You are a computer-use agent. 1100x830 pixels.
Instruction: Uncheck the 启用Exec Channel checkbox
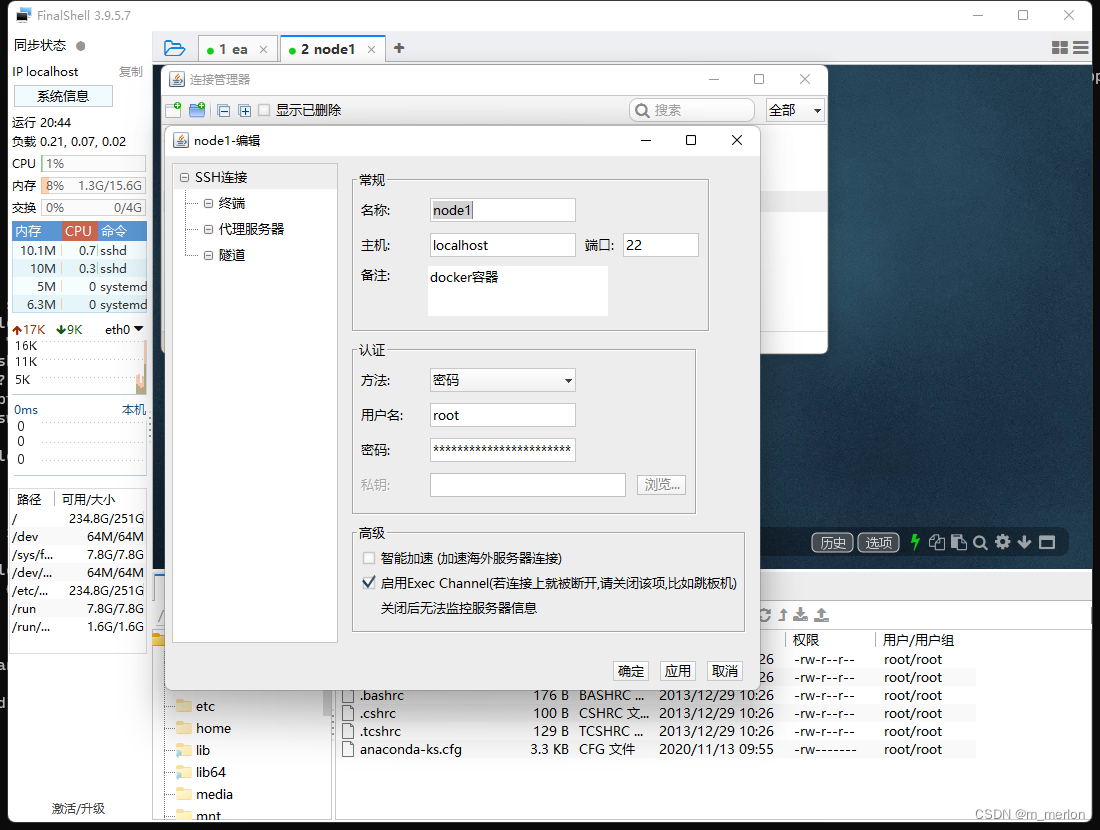[x=368, y=583]
